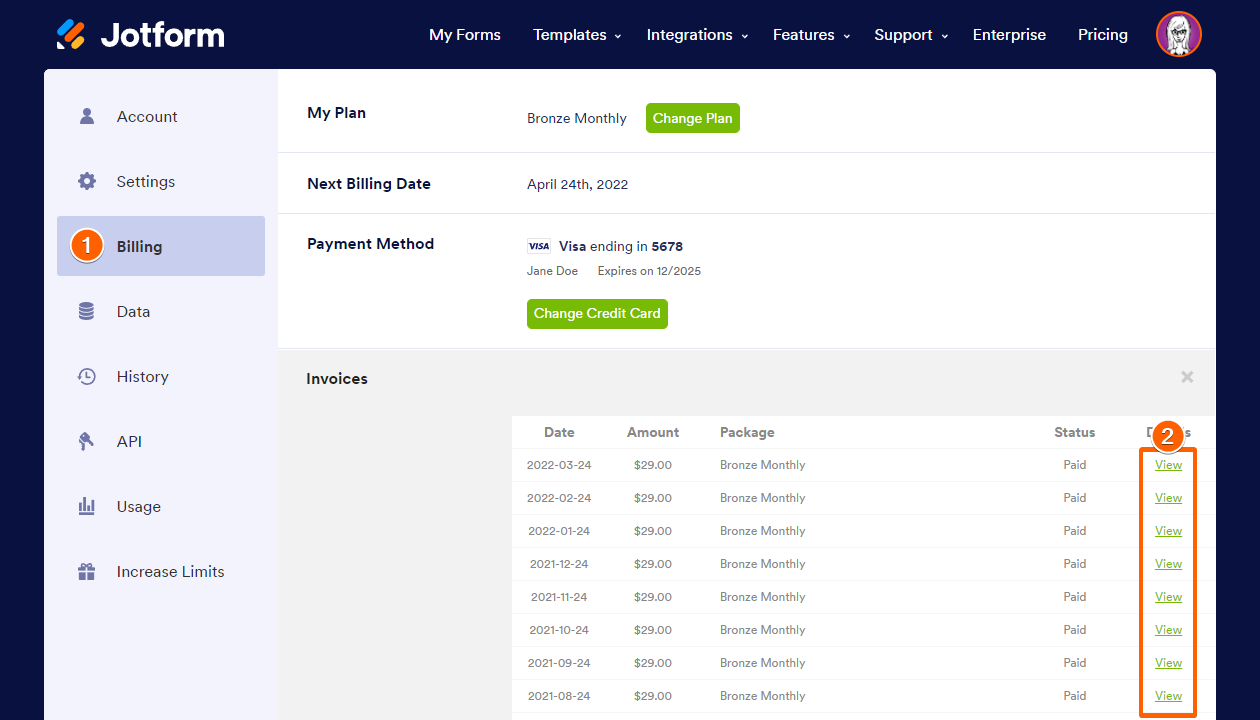Select the Data sidebar tab
The width and height of the screenshot is (1260, 720).
coord(161,311)
